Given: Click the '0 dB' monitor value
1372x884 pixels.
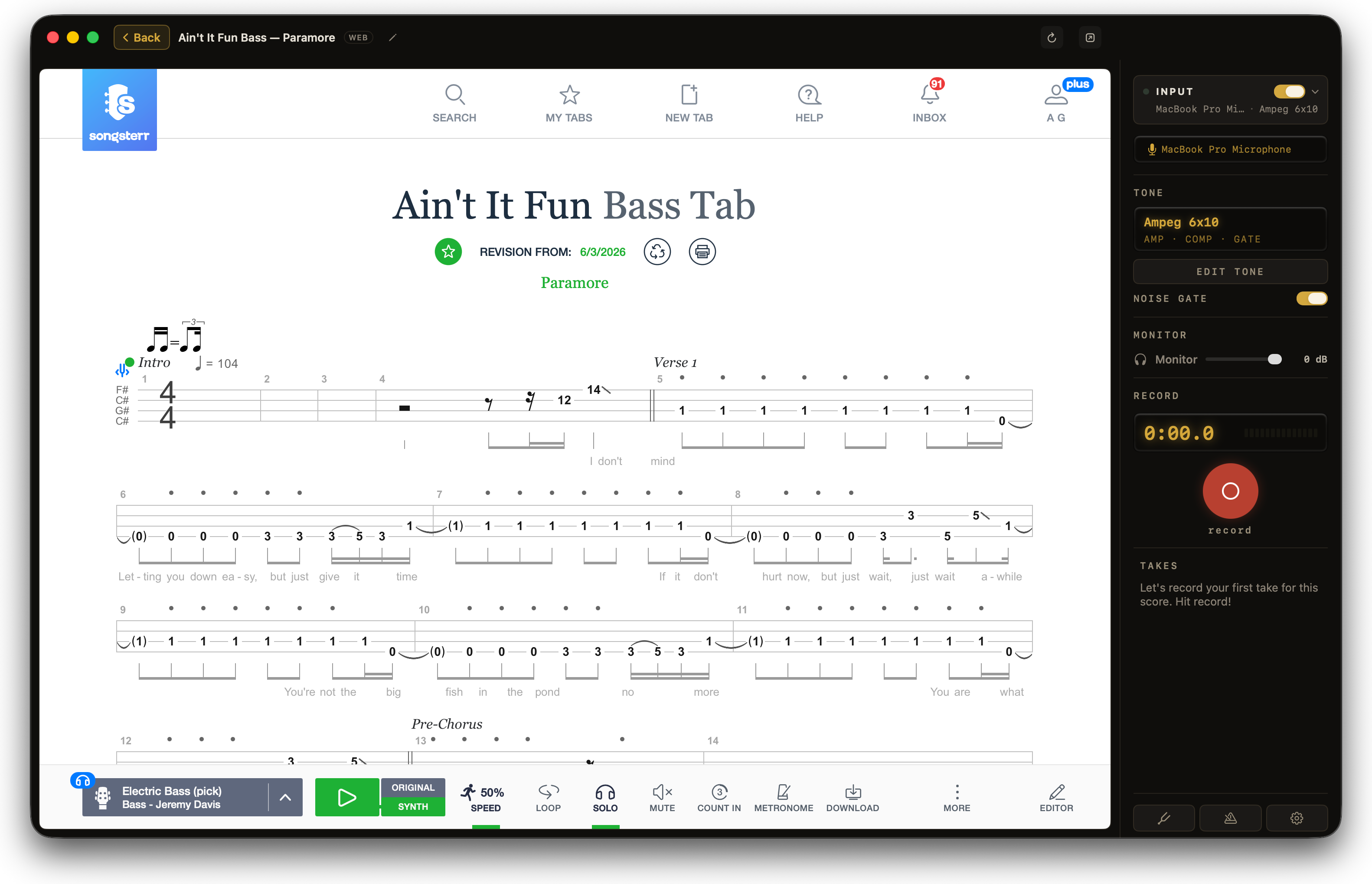Looking at the screenshot, I should [x=1315, y=359].
